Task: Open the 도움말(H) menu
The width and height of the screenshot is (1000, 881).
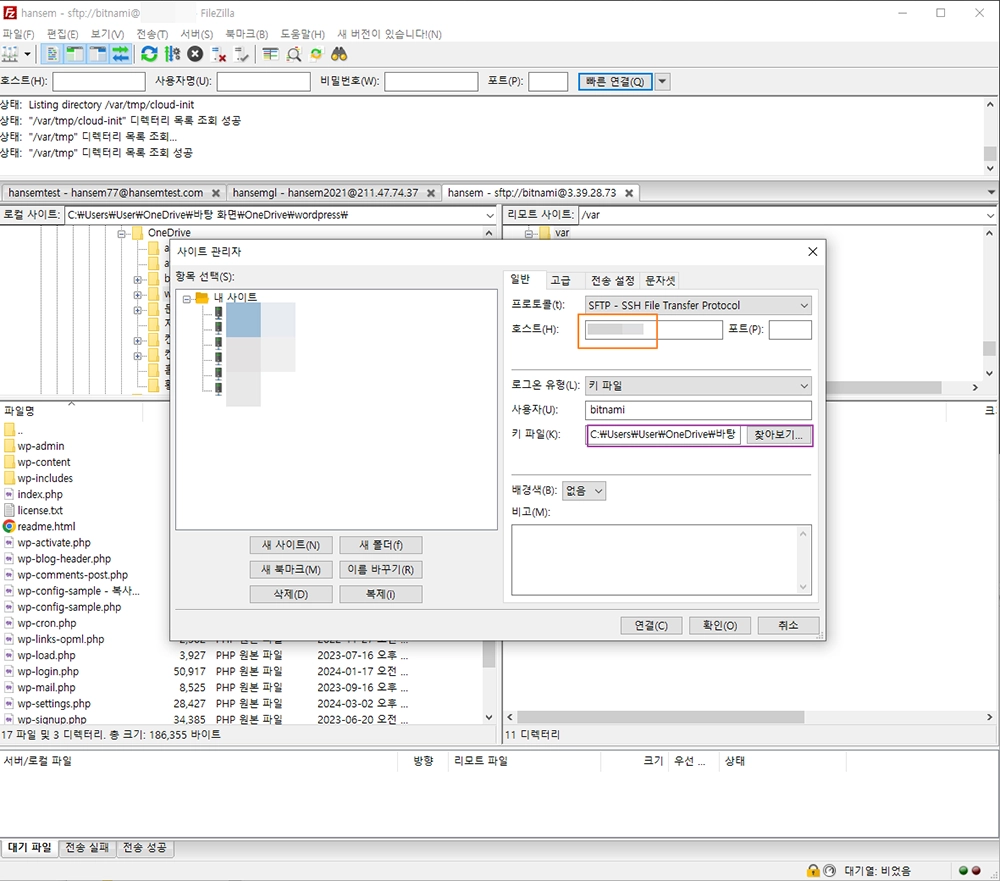Action: pos(302,34)
